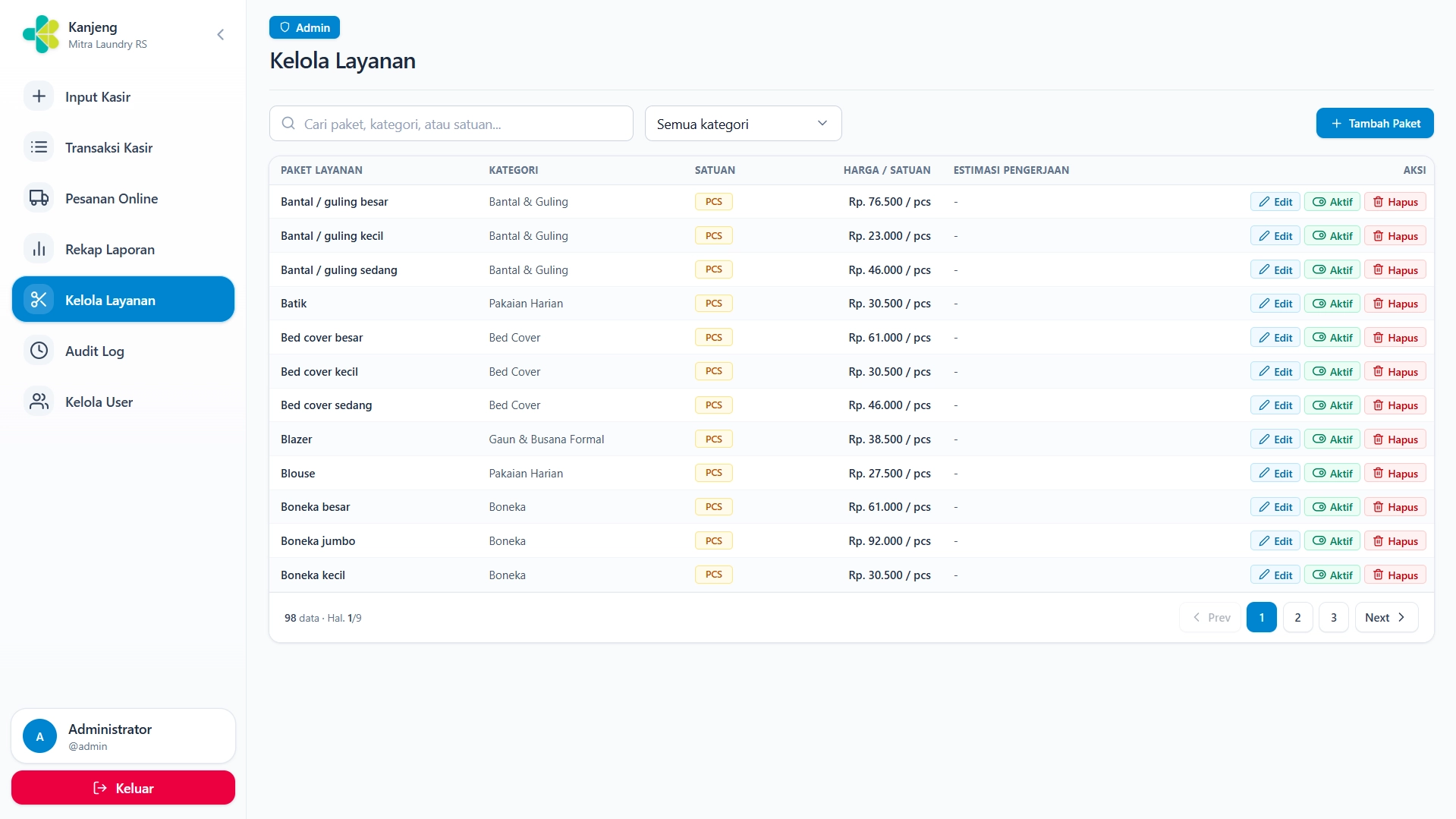The width and height of the screenshot is (1456, 819).
Task: Click the magnifier icon in search box
Action: [x=288, y=123]
